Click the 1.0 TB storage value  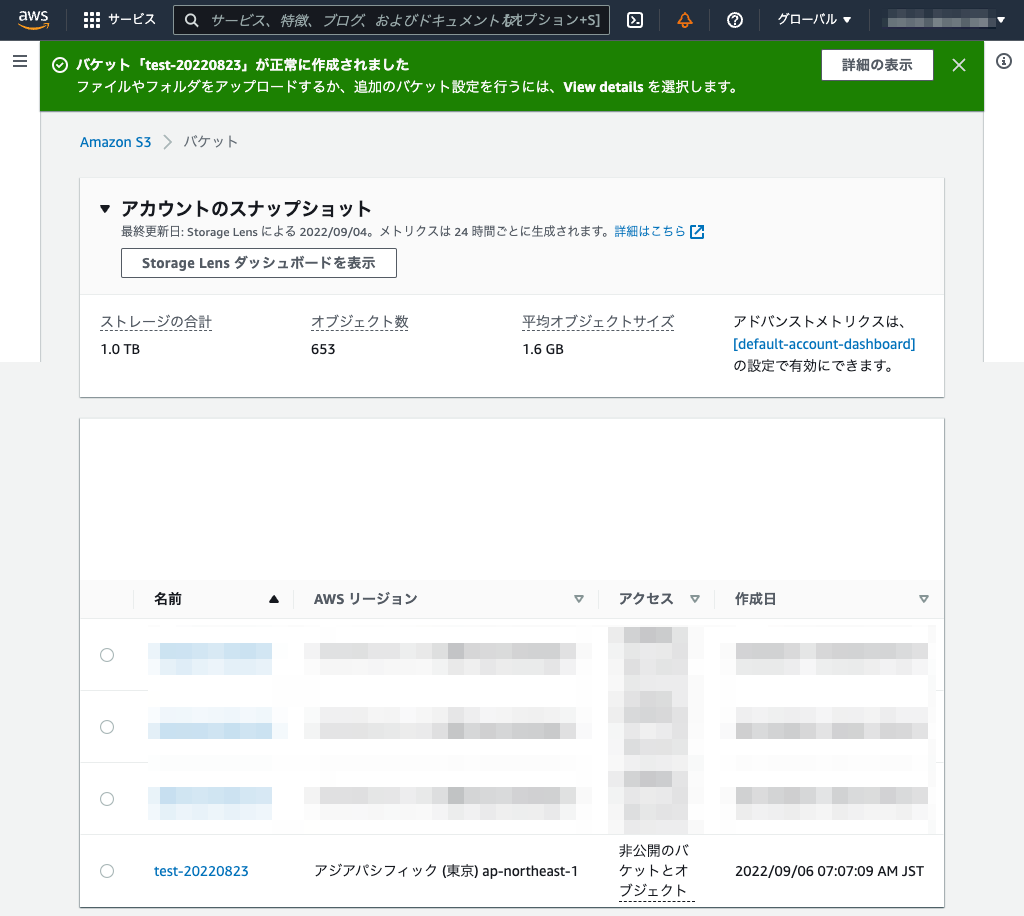(x=120, y=349)
